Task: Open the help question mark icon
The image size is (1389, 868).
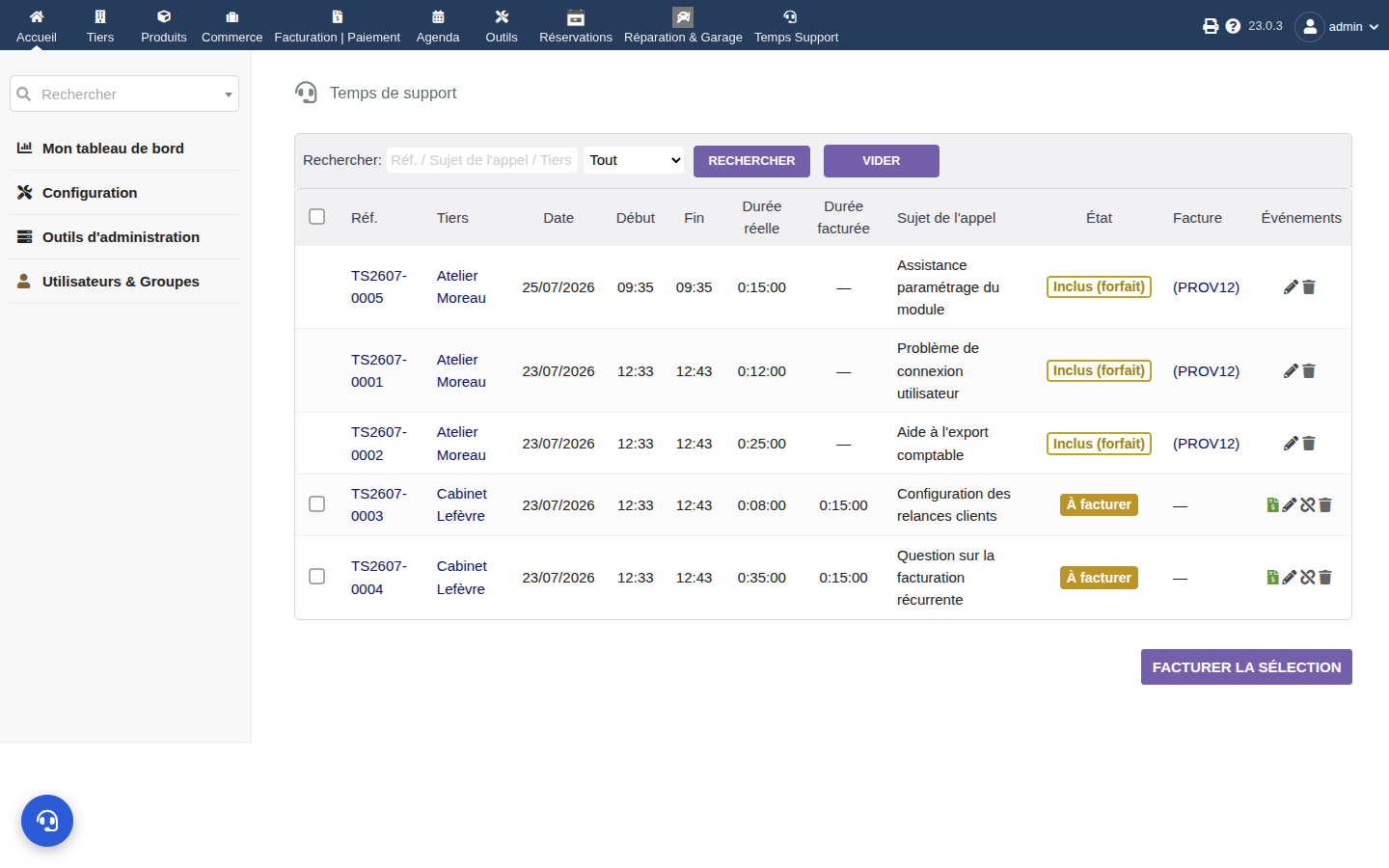Action: point(1233,26)
